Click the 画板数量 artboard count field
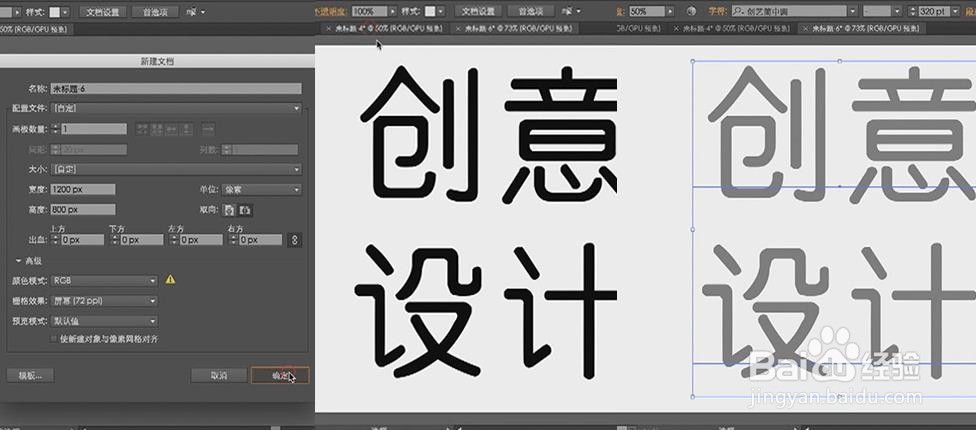 click(x=93, y=129)
